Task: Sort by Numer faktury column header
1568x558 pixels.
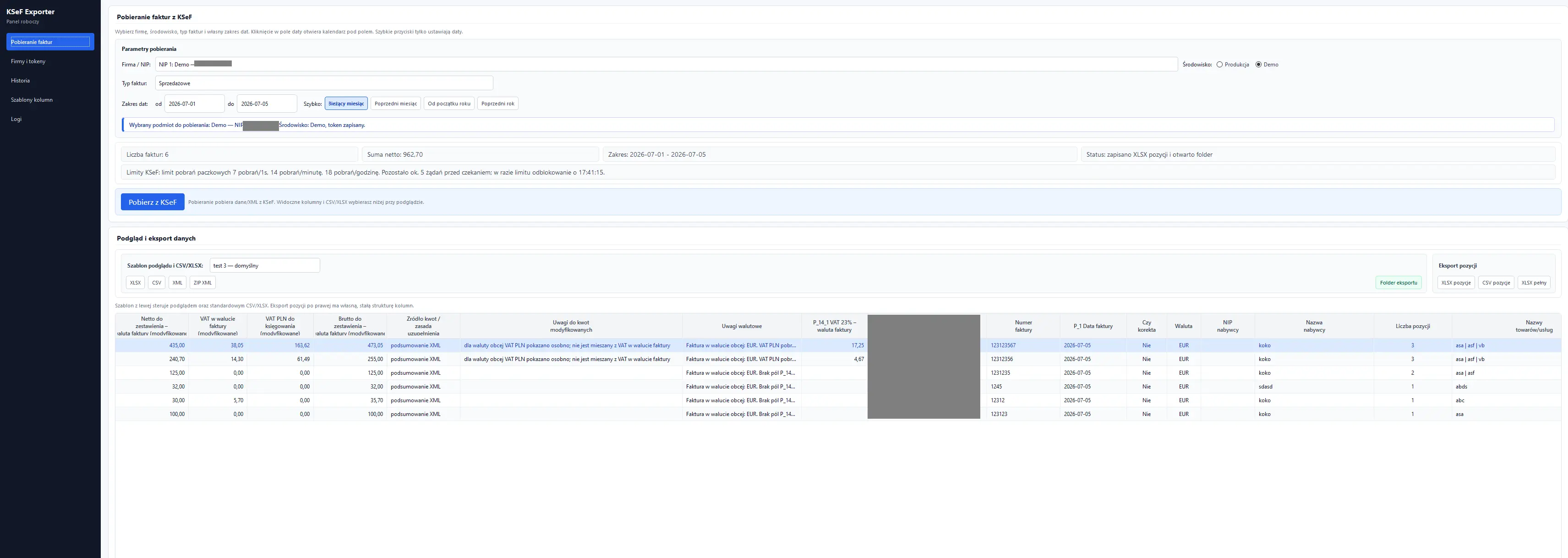Action: [1023, 326]
